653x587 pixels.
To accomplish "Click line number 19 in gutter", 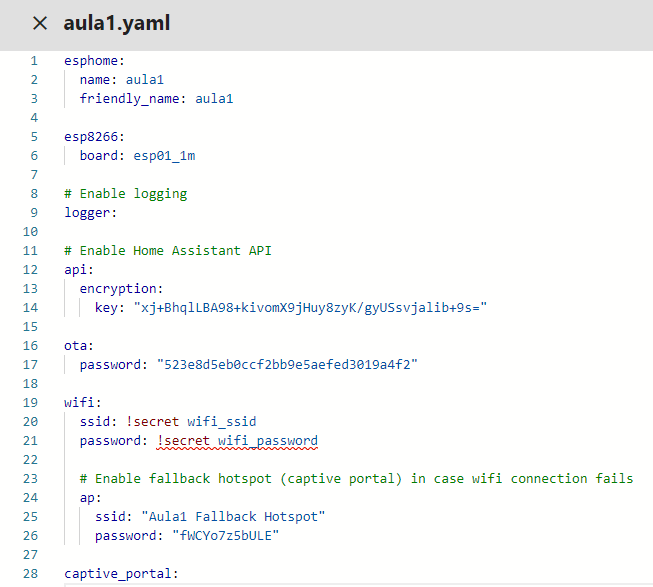I will tap(30, 403).
